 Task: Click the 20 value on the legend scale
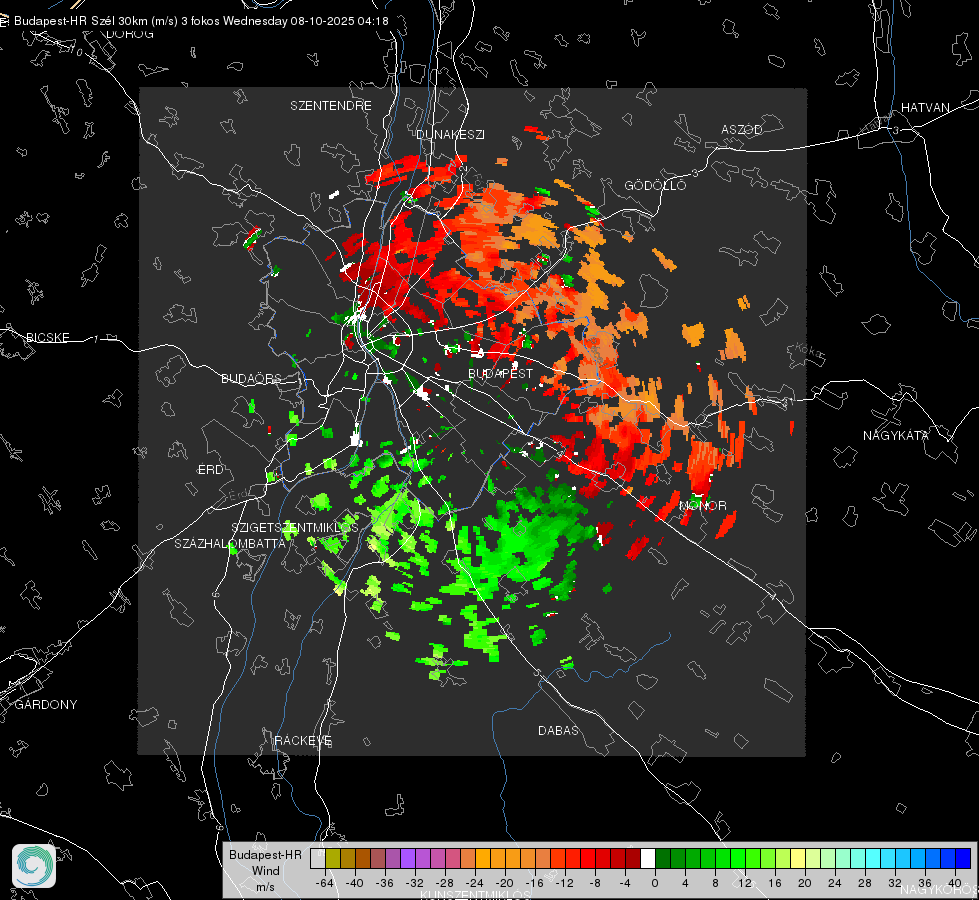(804, 883)
